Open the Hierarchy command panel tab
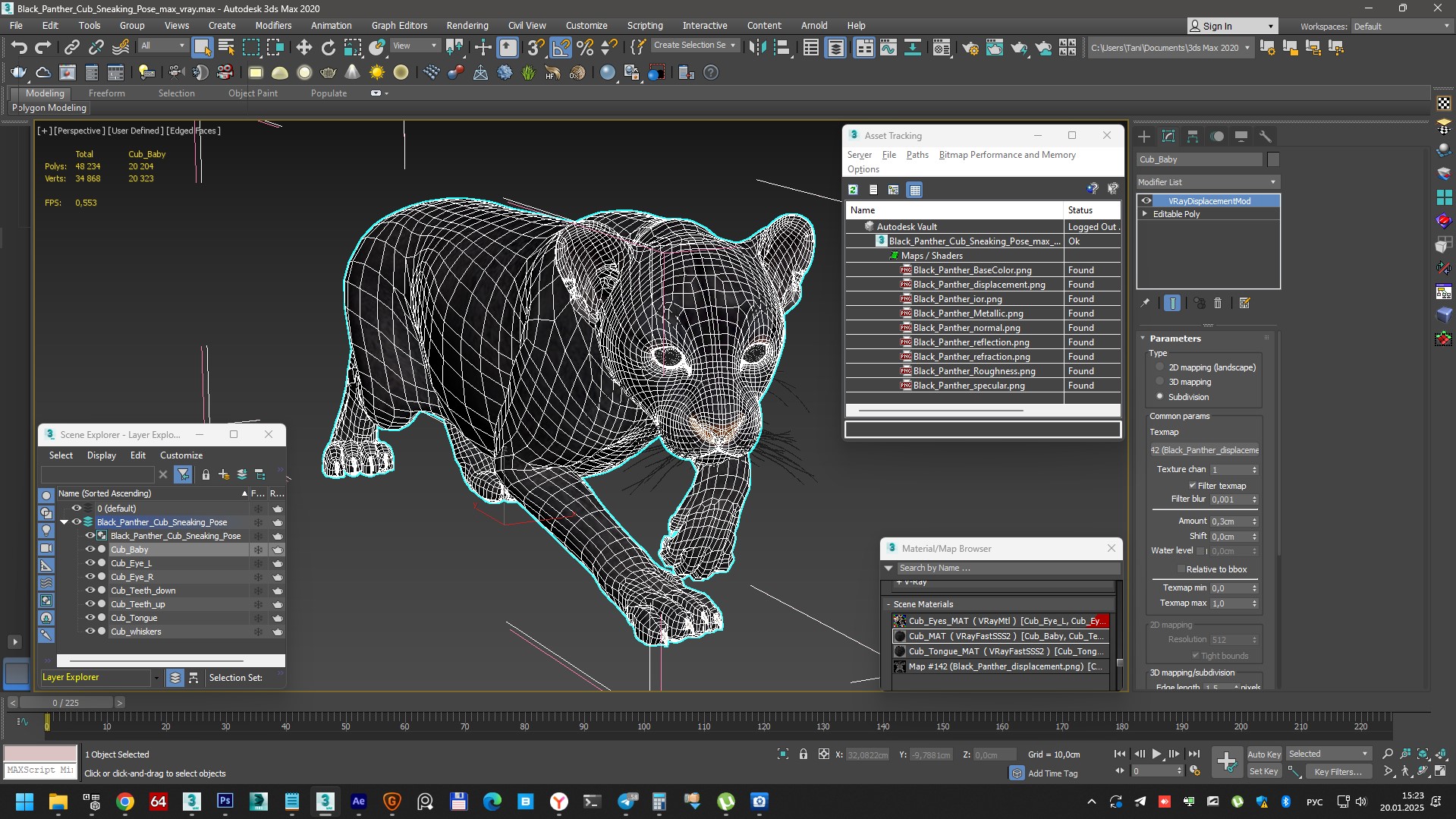The width and height of the screenshot is (1456, 819). pos(1193,137)
